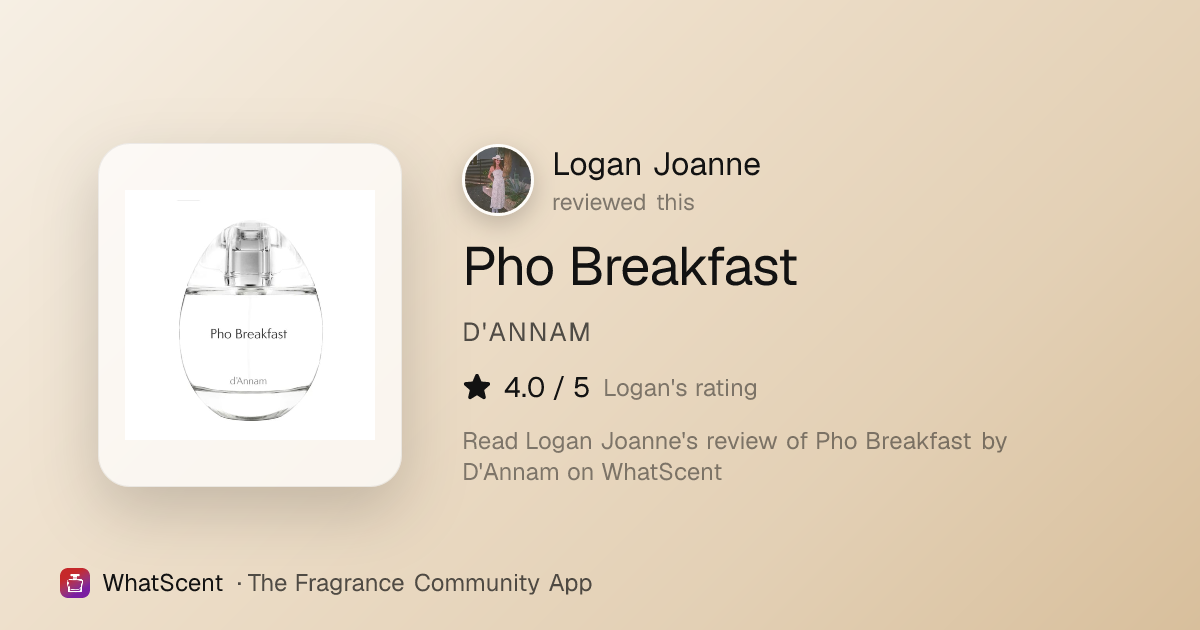Viewport: 1200px width, 630px height.
Task: Click the d'Annam text on bottle
Action: click(248, 381)
